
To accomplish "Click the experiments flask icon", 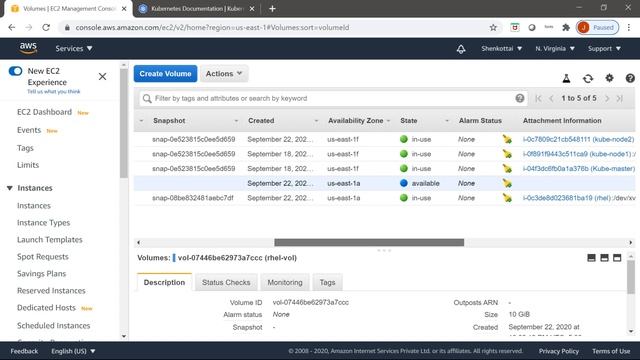I will (566, 78).
